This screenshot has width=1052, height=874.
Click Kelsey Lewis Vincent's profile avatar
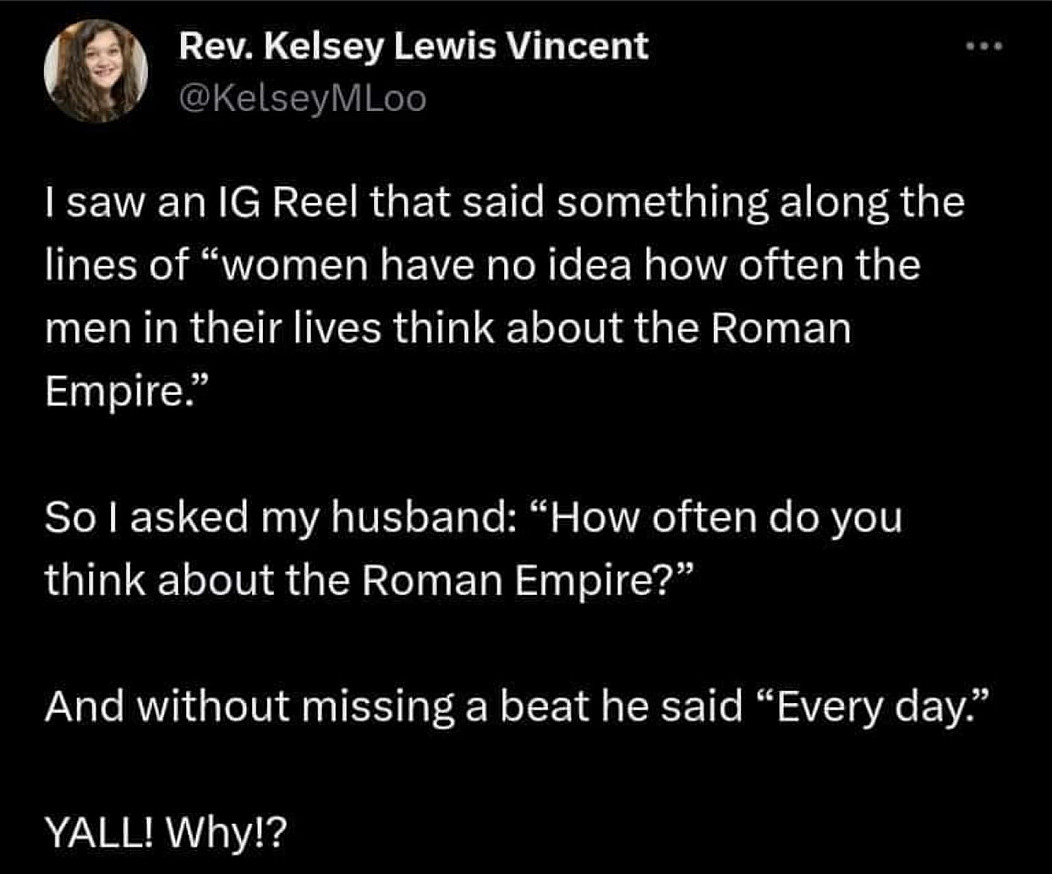(96, 72)
